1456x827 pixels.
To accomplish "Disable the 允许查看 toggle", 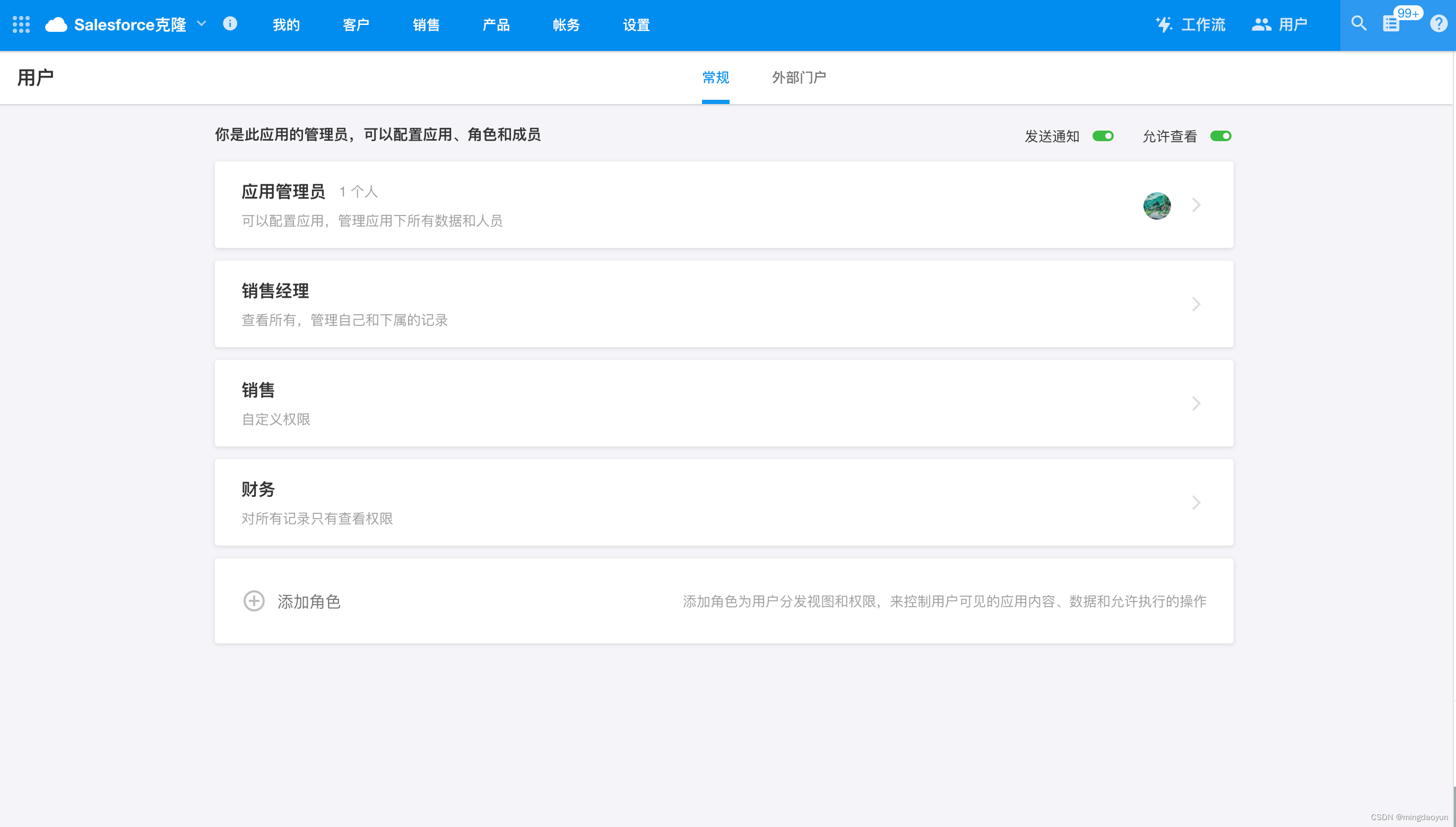I will coord(1220,136).
